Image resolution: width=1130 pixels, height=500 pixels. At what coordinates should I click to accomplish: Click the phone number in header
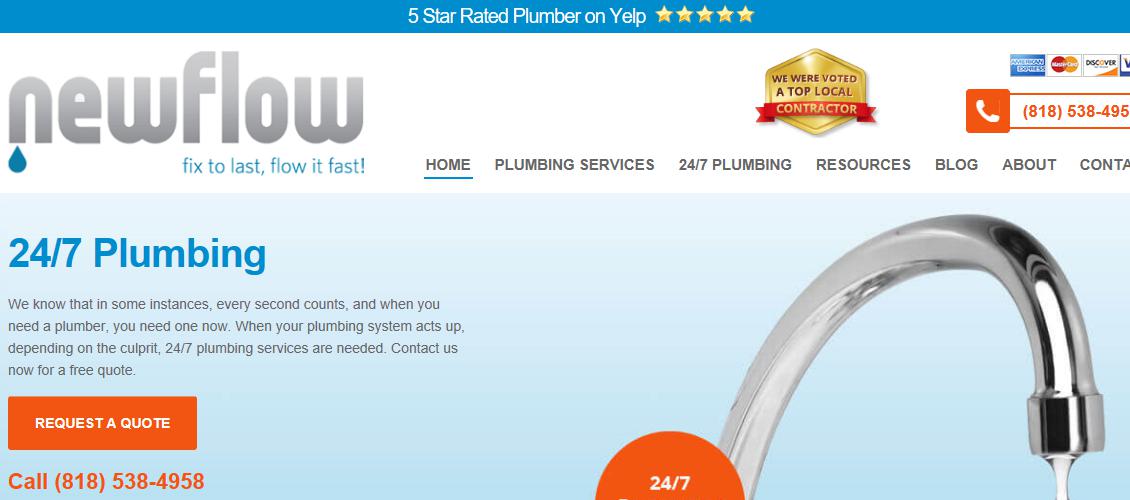1075,112
